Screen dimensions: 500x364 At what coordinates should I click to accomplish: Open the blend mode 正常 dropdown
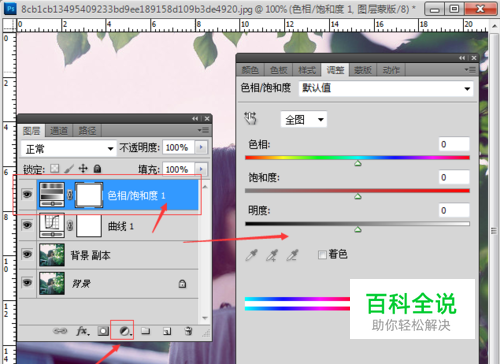[68, 148]
